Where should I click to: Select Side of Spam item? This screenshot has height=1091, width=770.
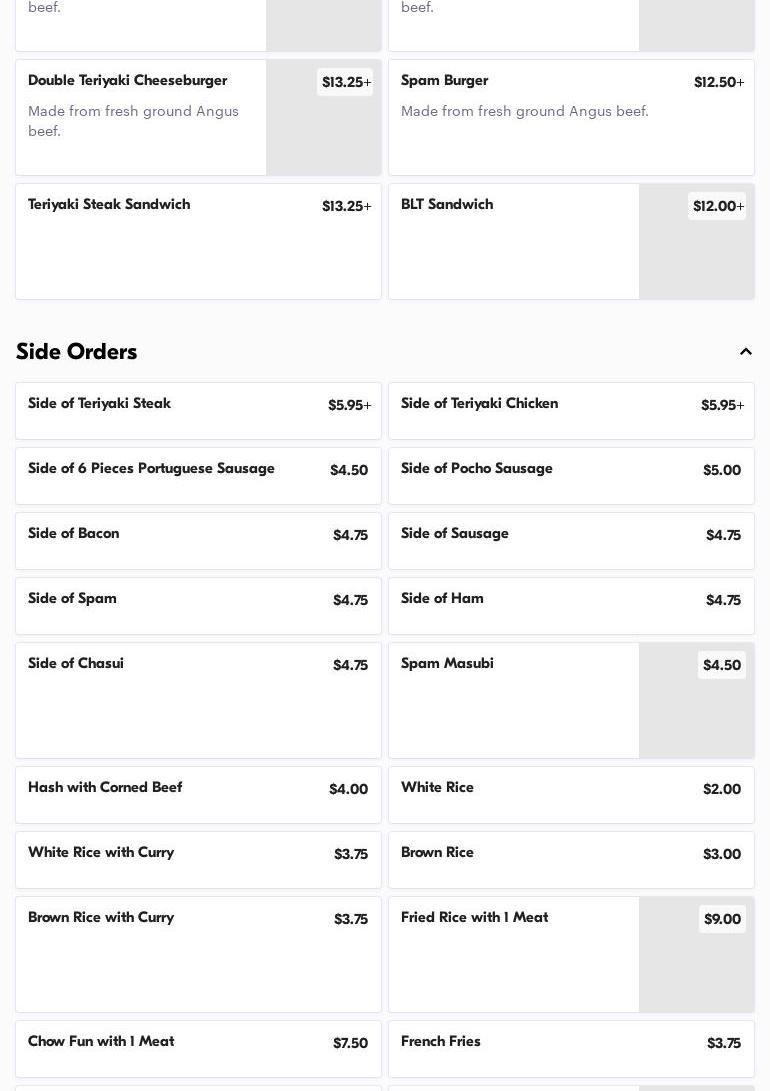click(198, 606)
